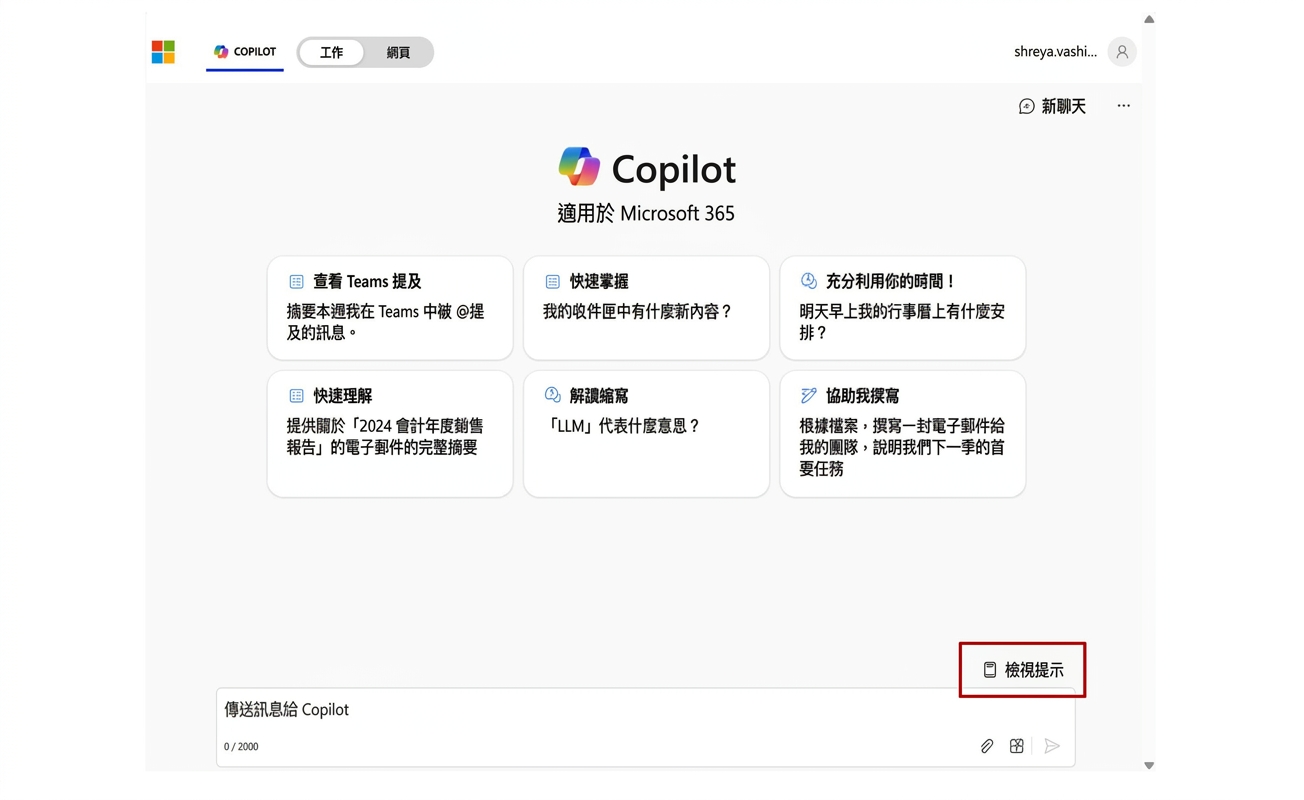Click the list icon beside 快速掌握
This screenshot has height=800, width=1304.
pos(552,282)
